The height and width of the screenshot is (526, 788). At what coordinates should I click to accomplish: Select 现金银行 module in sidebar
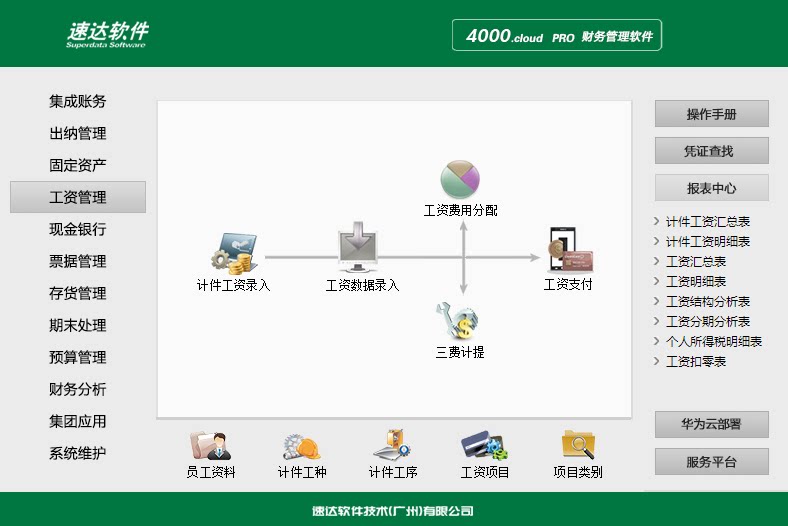(78, 230)
